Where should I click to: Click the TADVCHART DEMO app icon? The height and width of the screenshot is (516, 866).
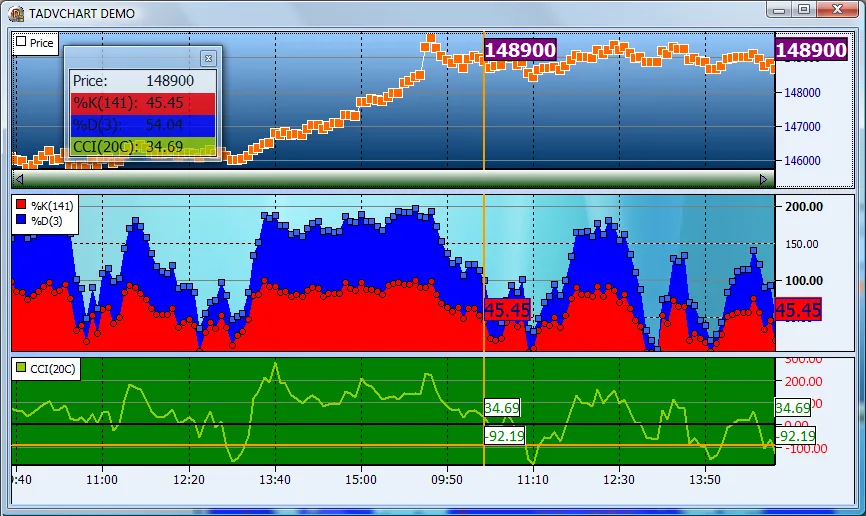click(x=16, y=13)
